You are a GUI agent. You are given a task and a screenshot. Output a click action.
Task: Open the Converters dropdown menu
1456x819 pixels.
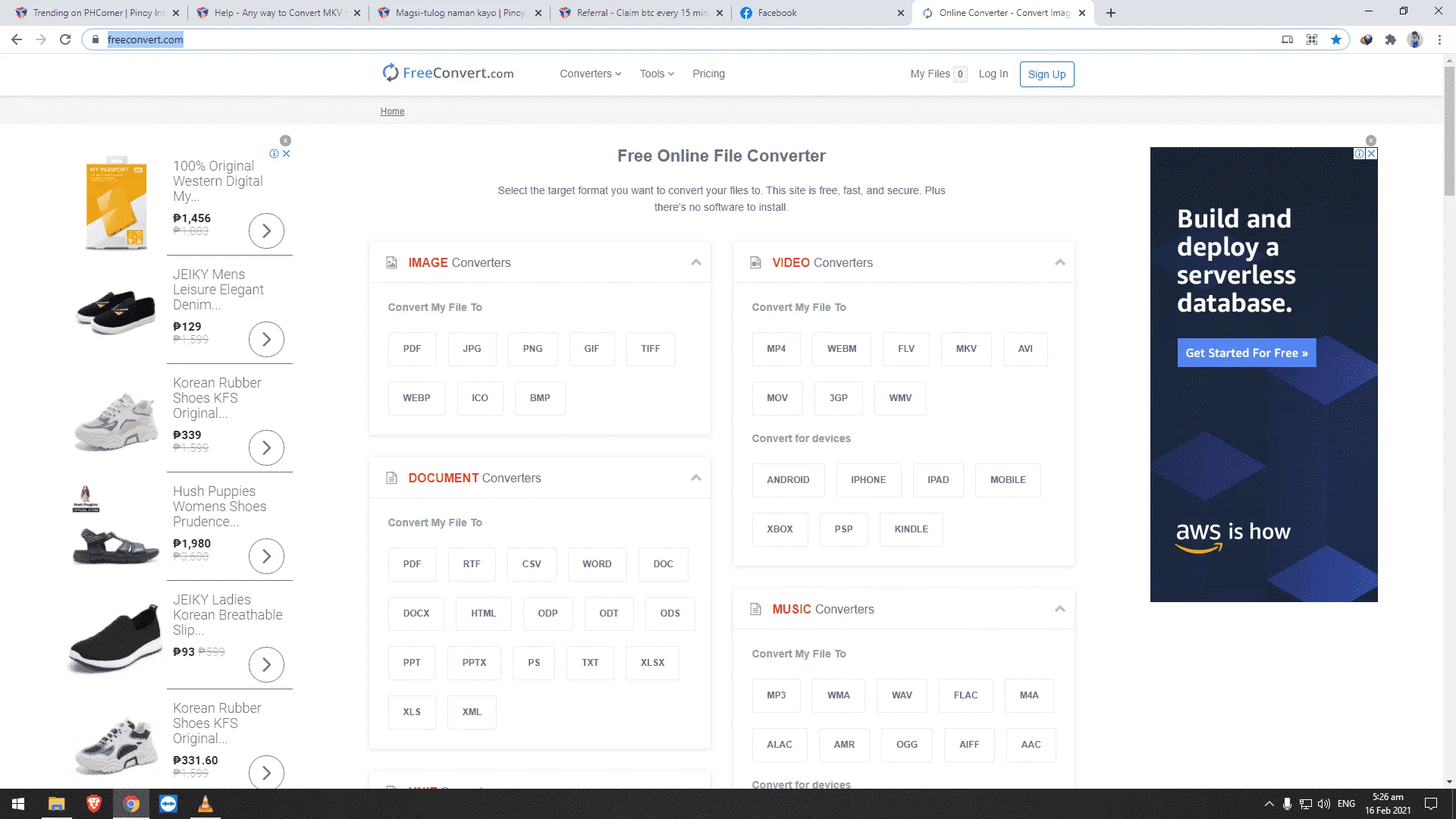[x=591, y=74]
